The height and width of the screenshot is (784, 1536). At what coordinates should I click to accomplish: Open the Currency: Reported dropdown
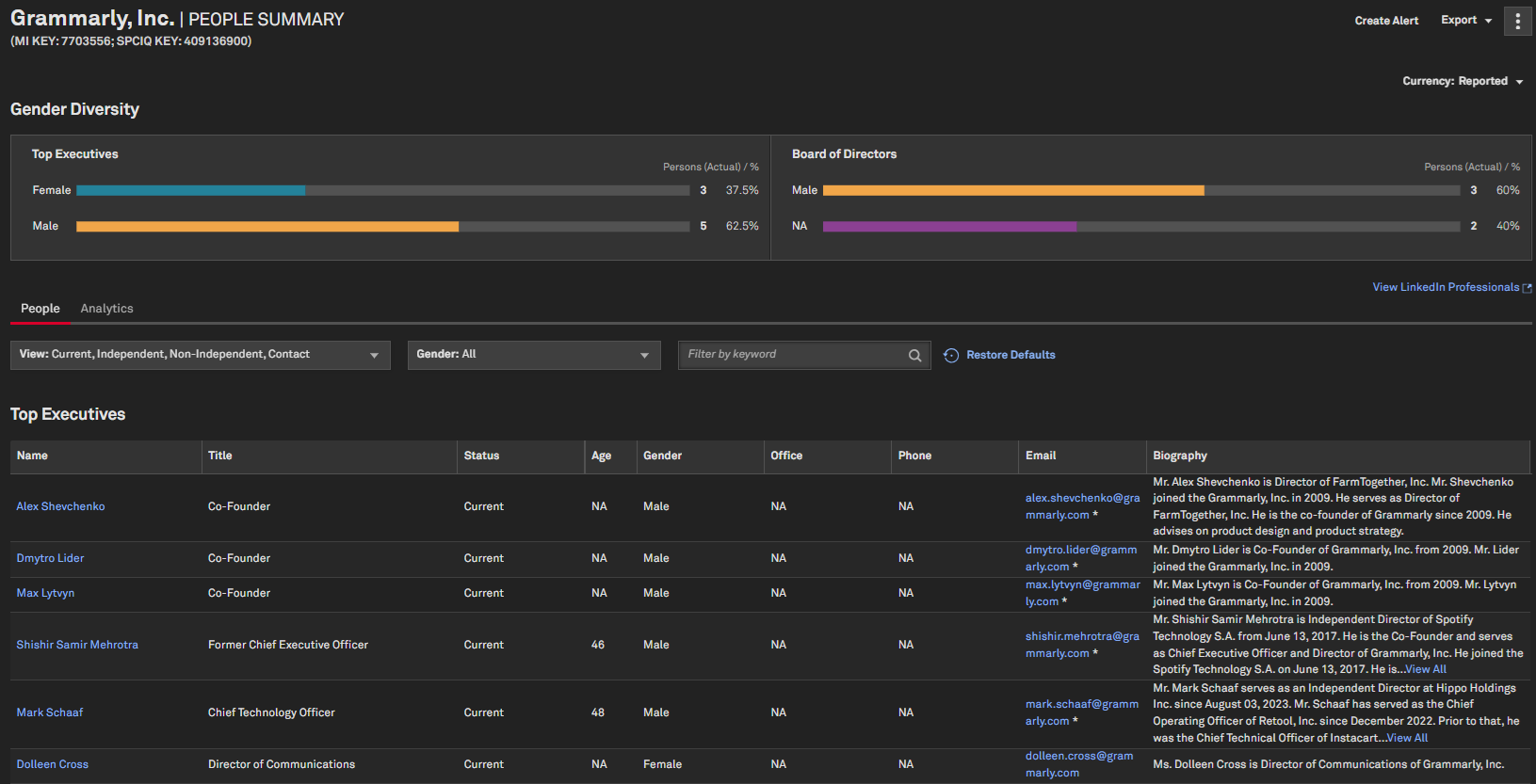1462,81
